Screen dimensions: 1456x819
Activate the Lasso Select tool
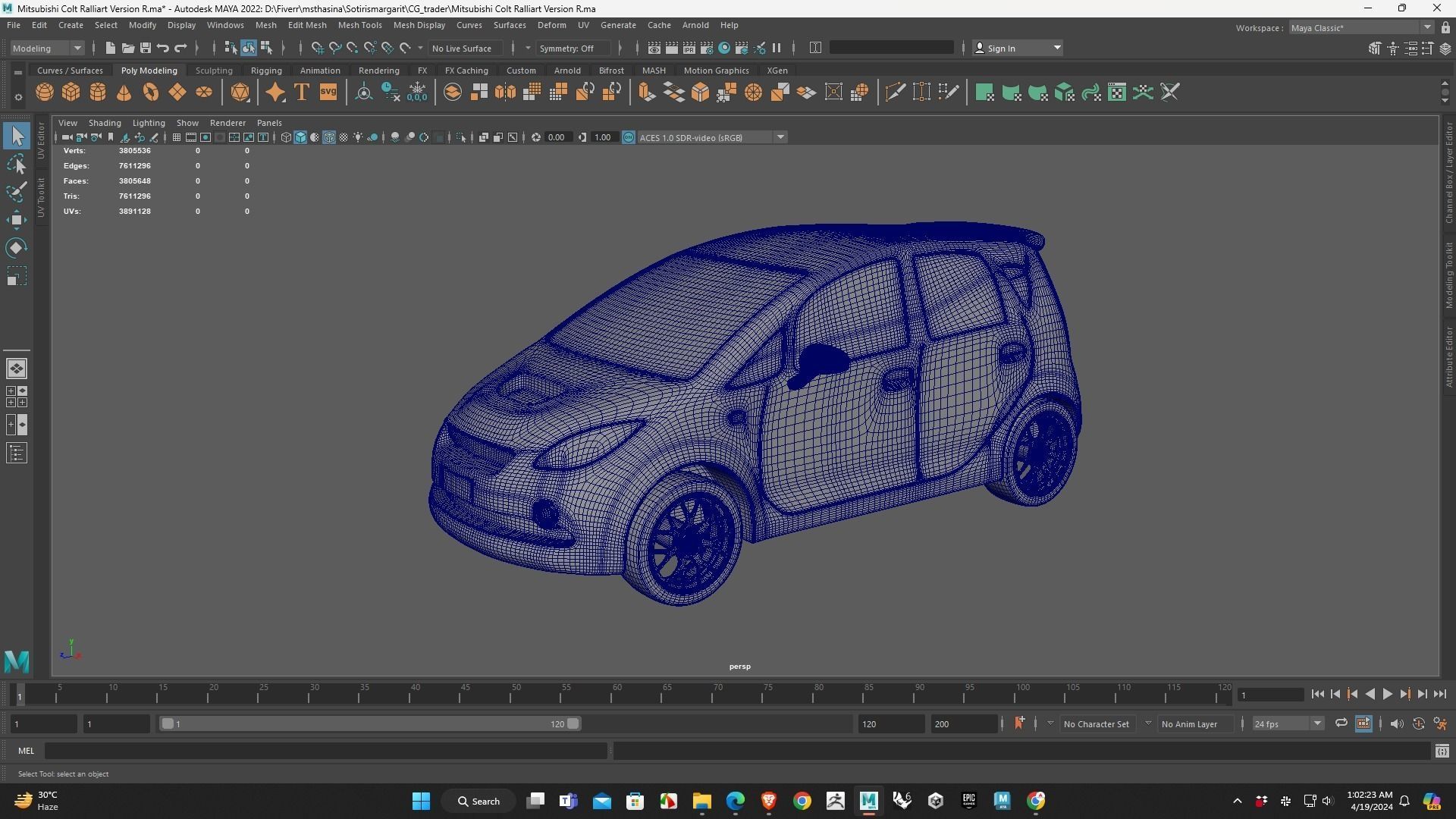pyautogui.click(x=17, y=164)
